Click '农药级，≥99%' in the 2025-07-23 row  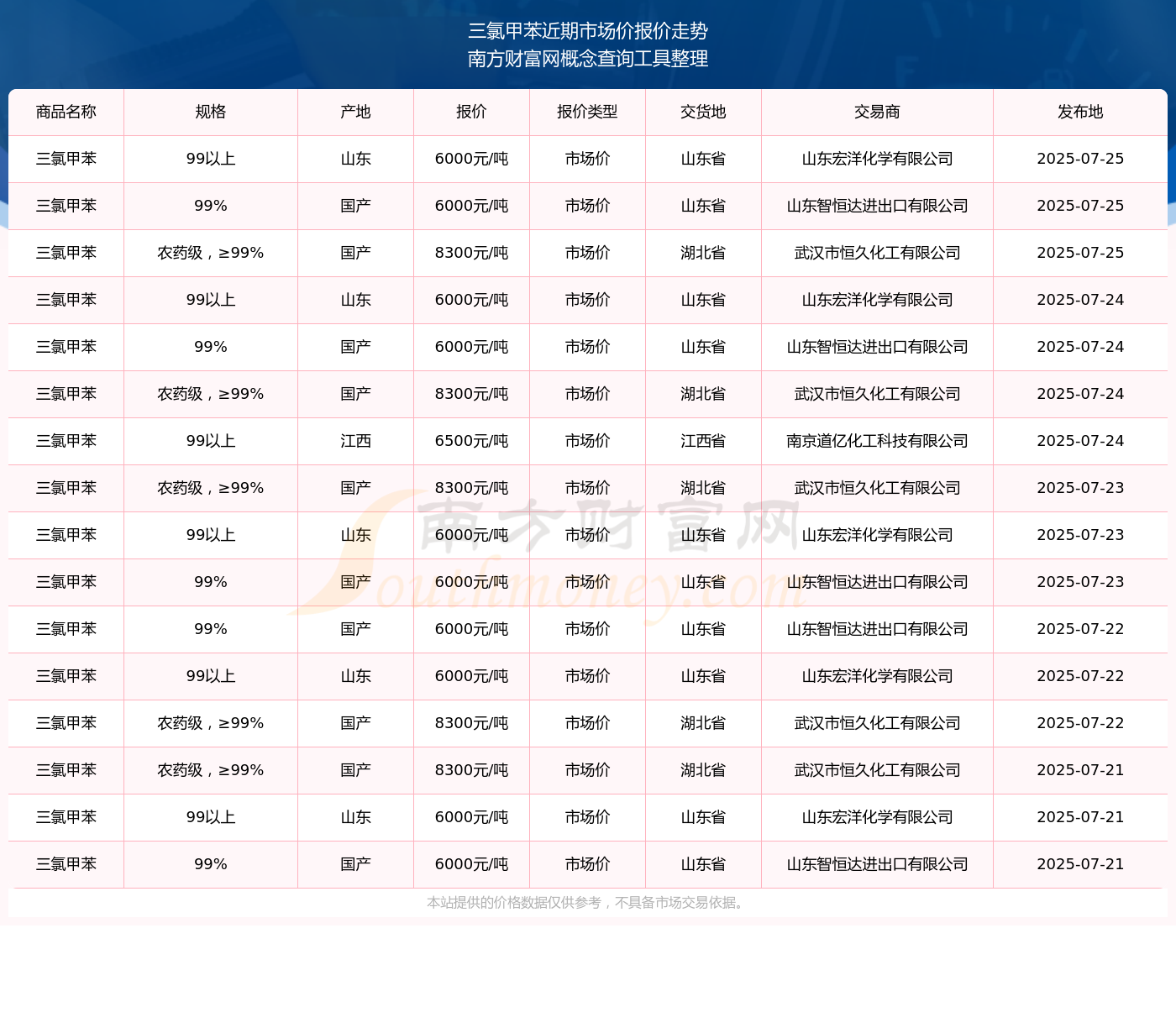tap(211, 488)
